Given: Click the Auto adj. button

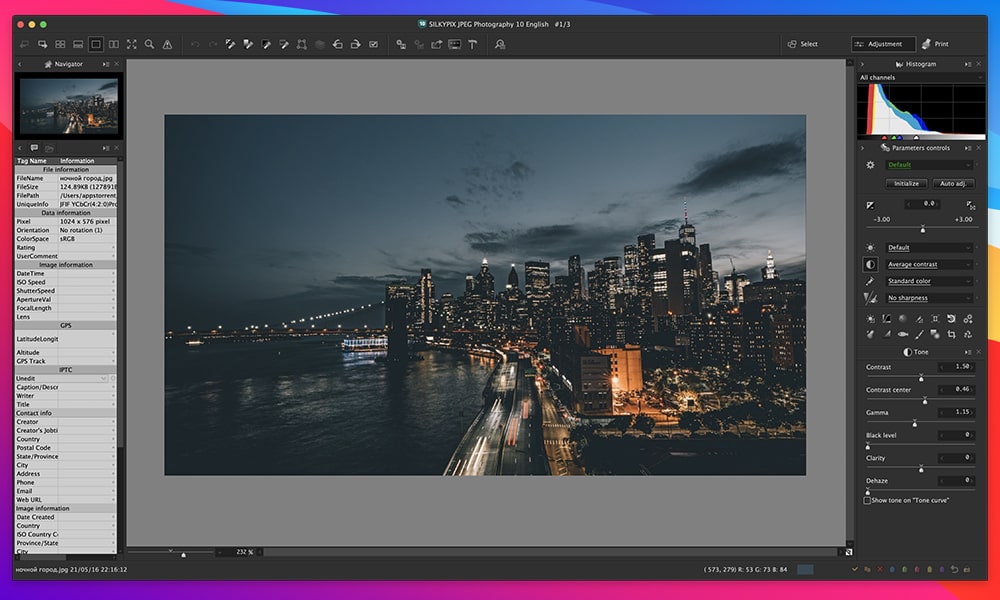Looking at the screenshot, I should click(953, 184).
